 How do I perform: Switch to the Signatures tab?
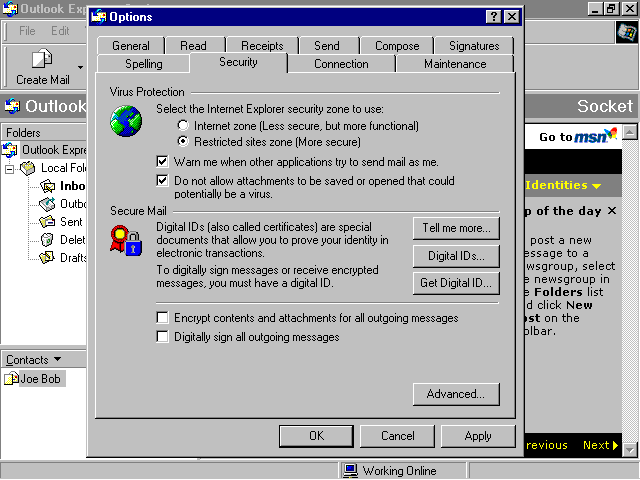click(x=474, y=46)
